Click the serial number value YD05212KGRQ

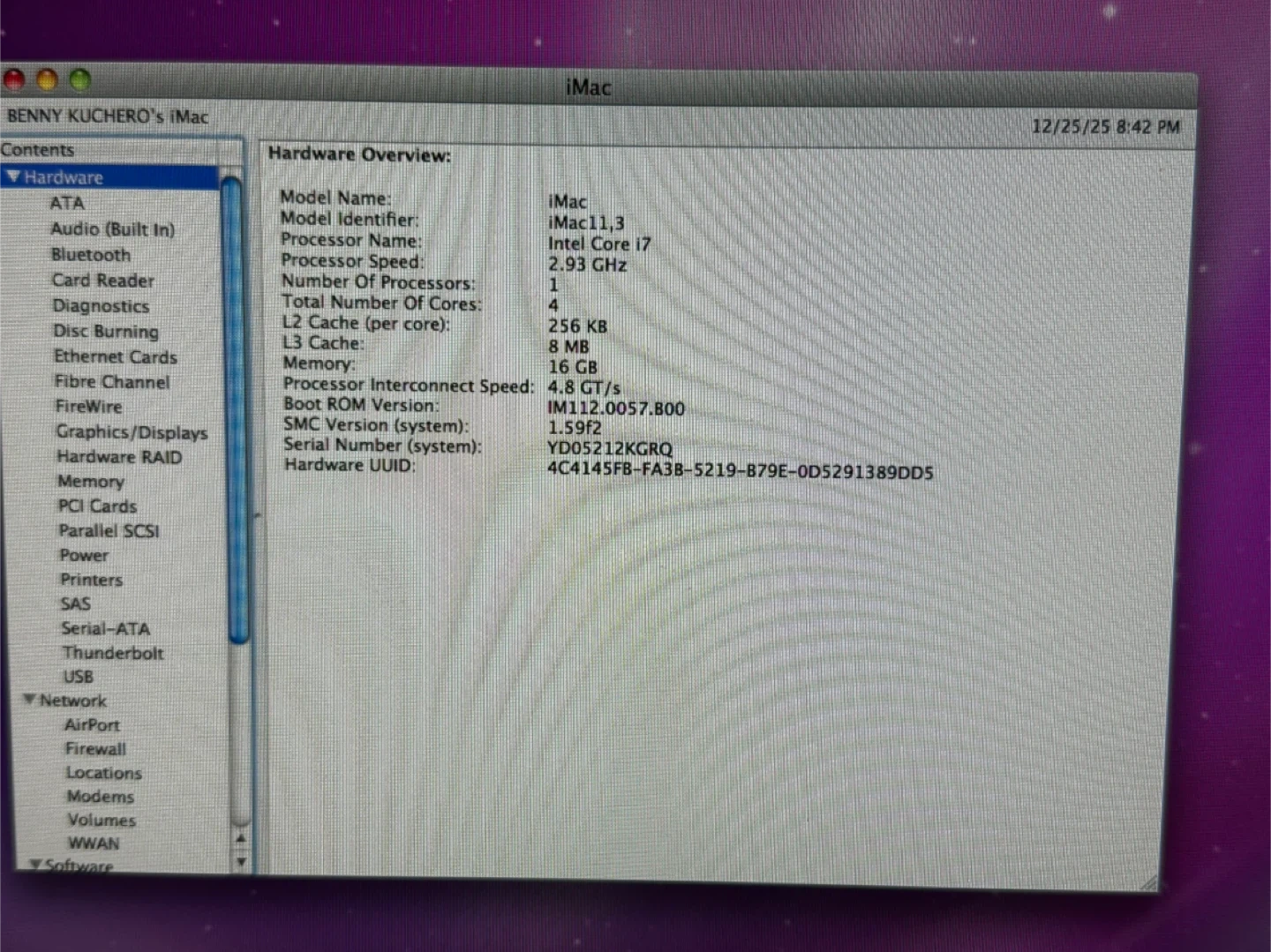609,449
